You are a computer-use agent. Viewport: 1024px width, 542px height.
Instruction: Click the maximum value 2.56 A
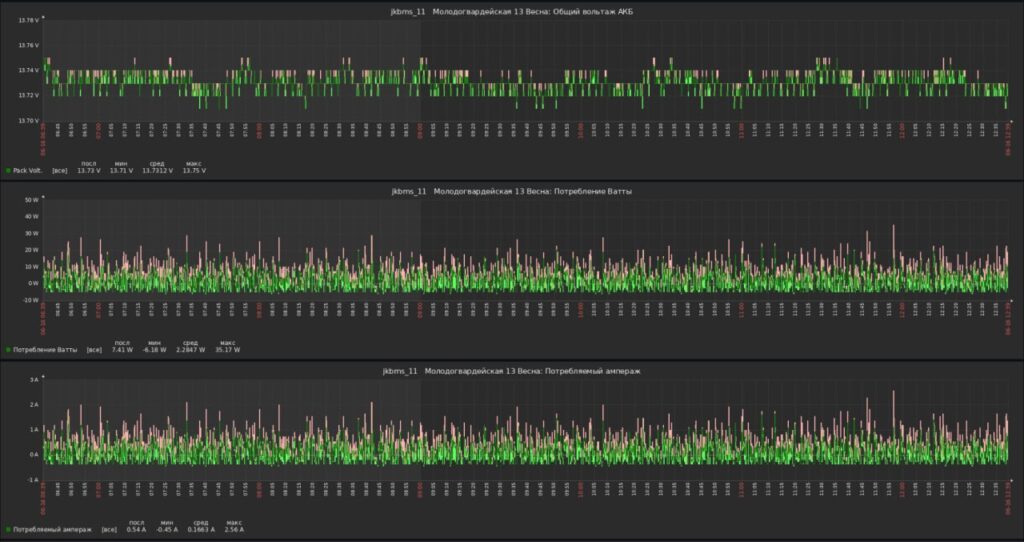[234, 530]
